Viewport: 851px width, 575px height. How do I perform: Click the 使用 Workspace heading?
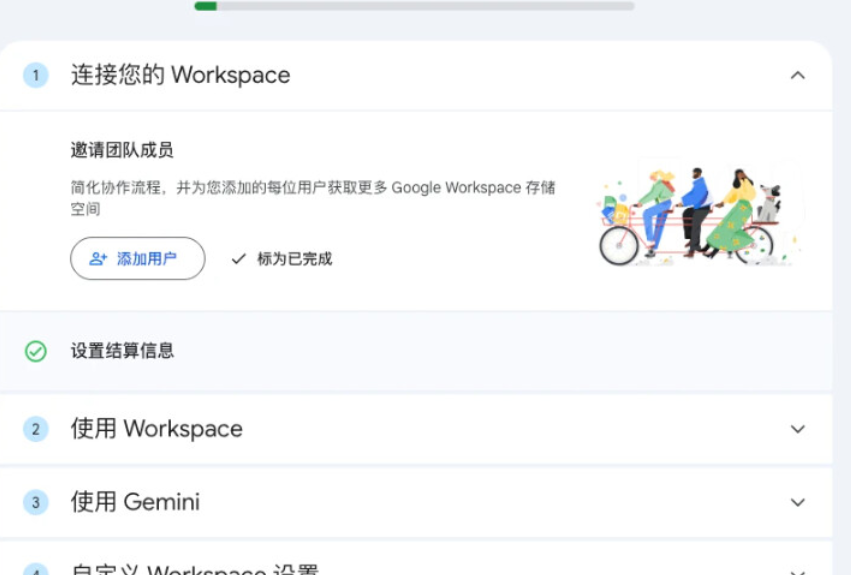point(157,428)
